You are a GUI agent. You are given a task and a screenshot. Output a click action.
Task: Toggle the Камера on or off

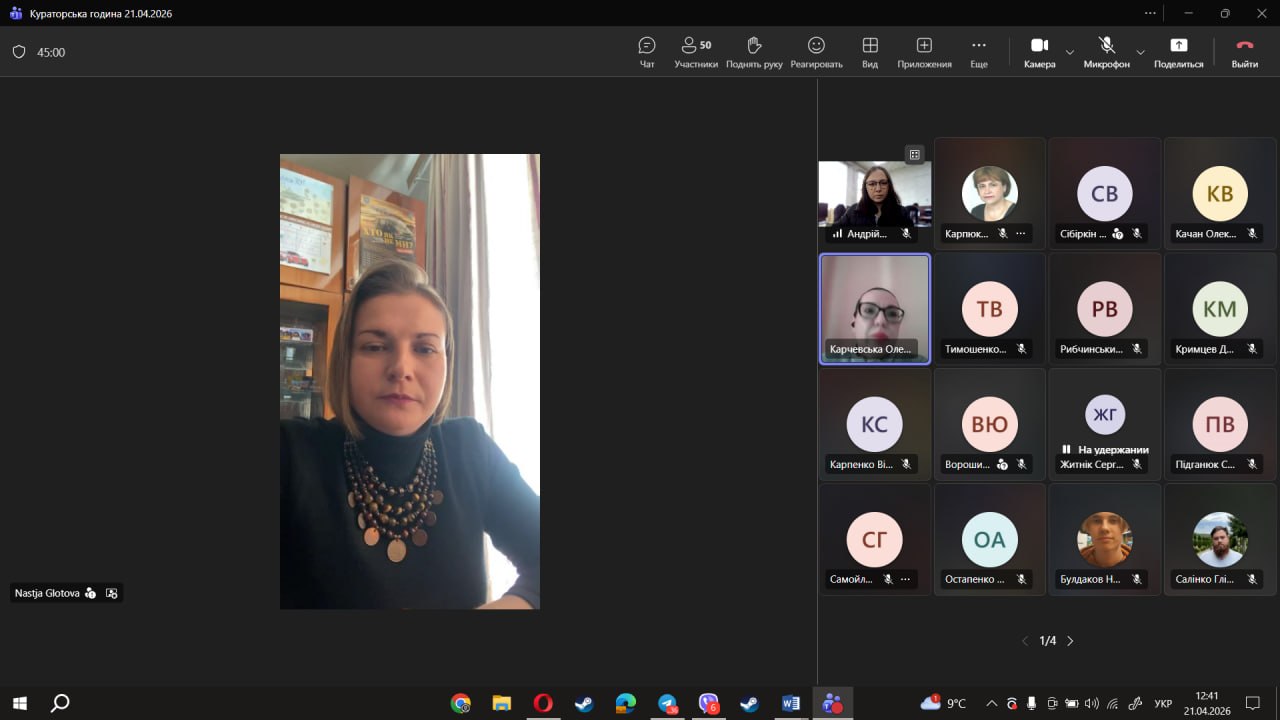coord(1039,52)
